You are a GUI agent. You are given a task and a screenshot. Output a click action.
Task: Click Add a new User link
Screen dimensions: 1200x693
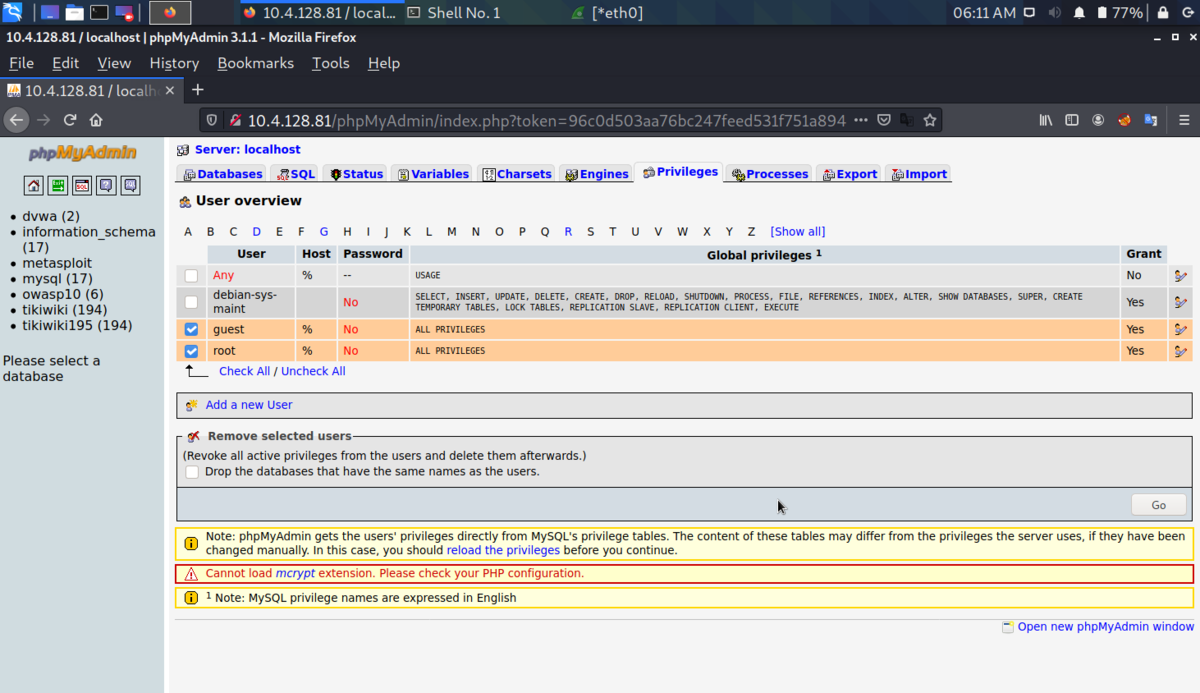(249, 405)
